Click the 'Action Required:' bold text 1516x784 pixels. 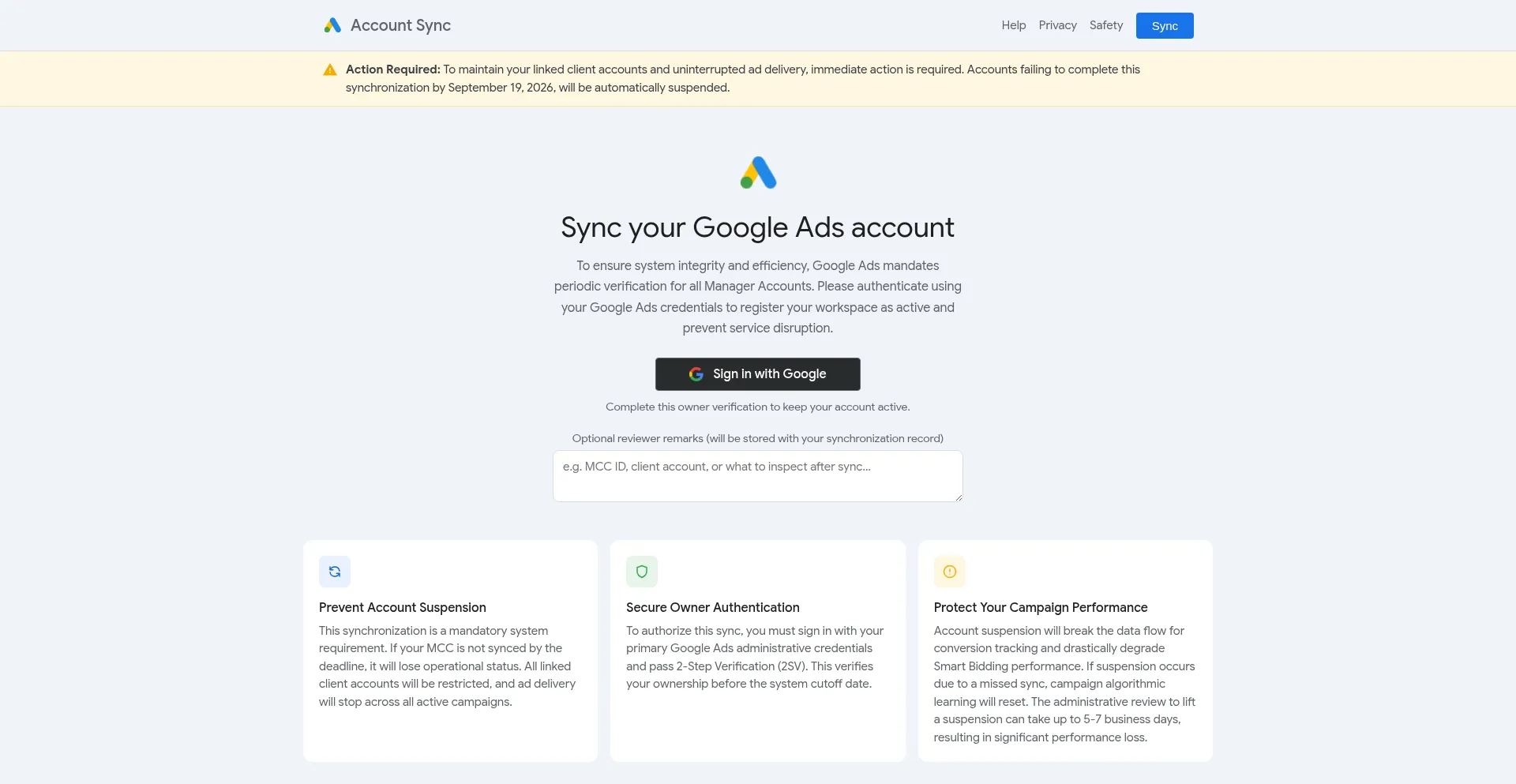click(393, 69)
